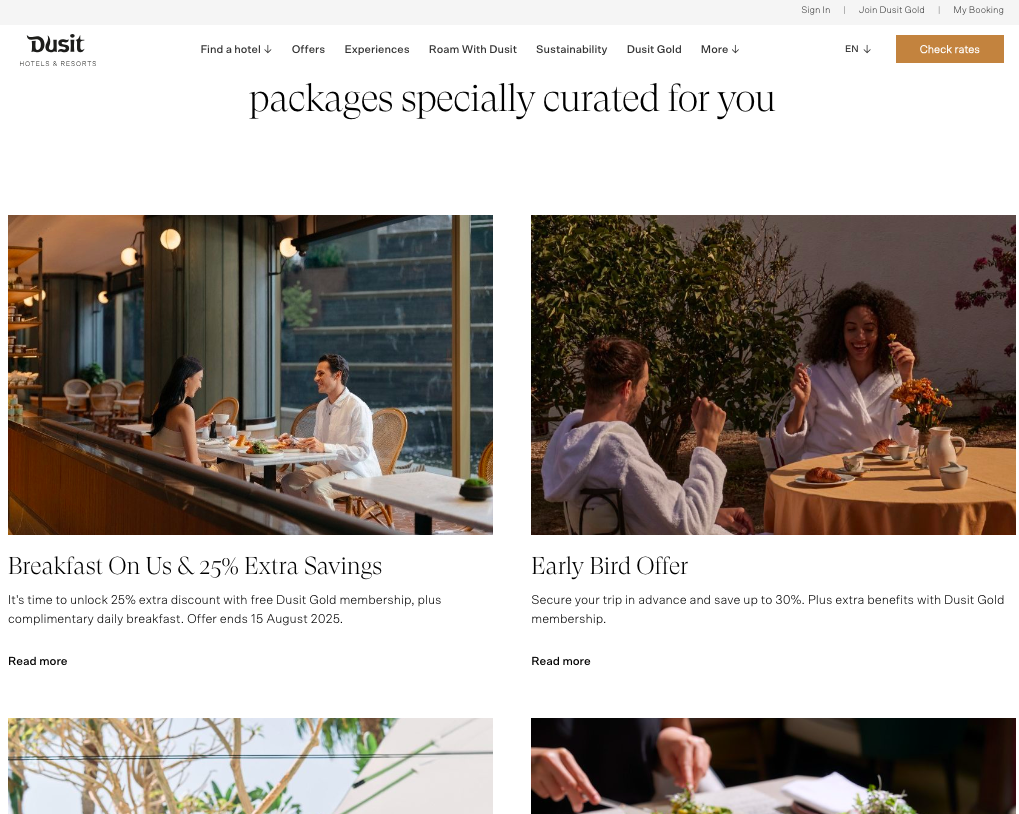Screen dimensions: 1019x814
Task: Click the Dusit Hotels & Resorts logo
Action: tap(58, 50)
